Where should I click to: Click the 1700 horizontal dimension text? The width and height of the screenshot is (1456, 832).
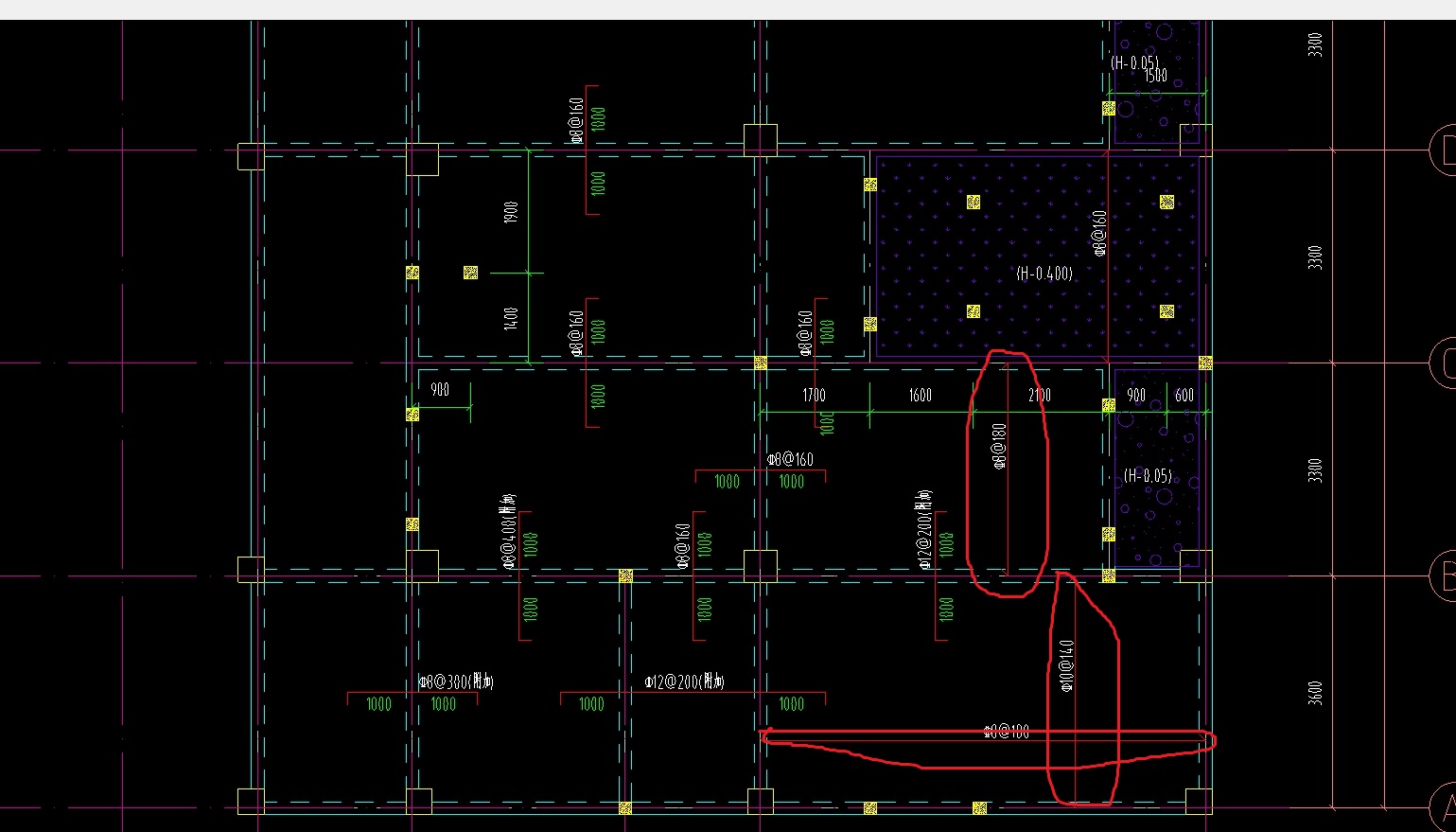[x=814, y=396]
